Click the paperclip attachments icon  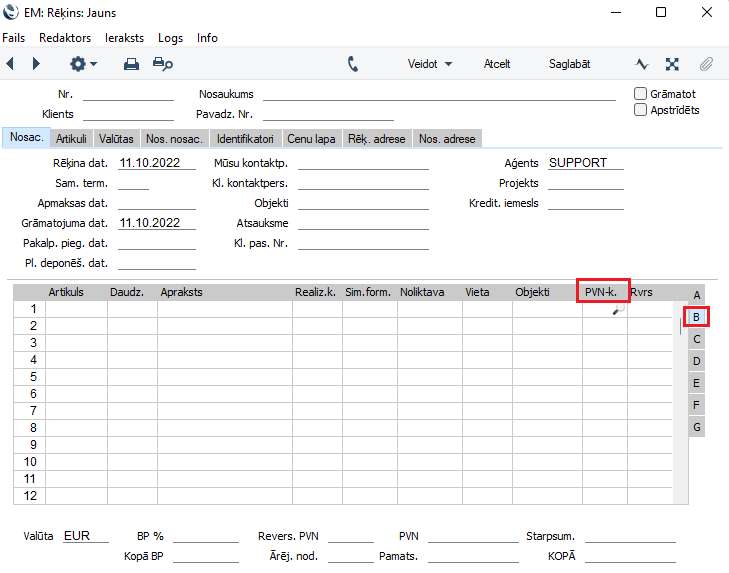(x=706, y=64)
